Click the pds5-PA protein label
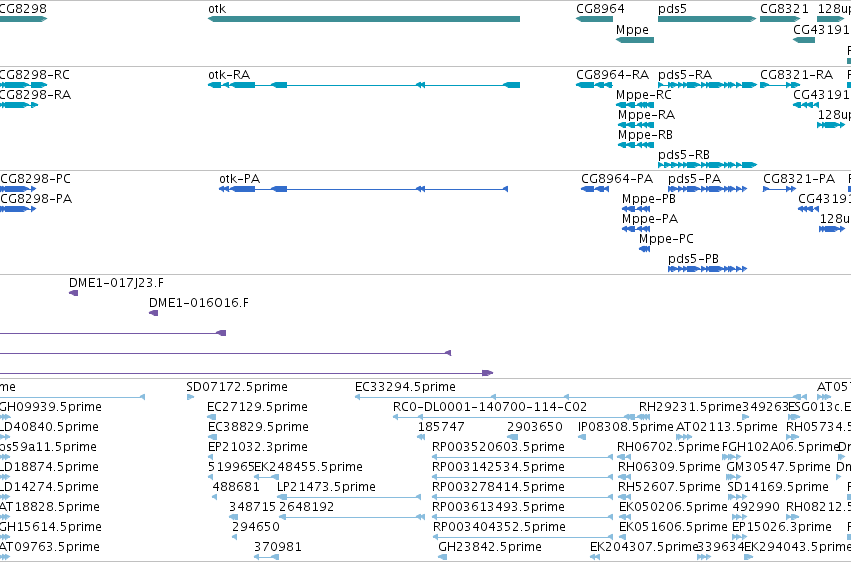The width and height of the screenshot is (851, 562). point(695,180)
